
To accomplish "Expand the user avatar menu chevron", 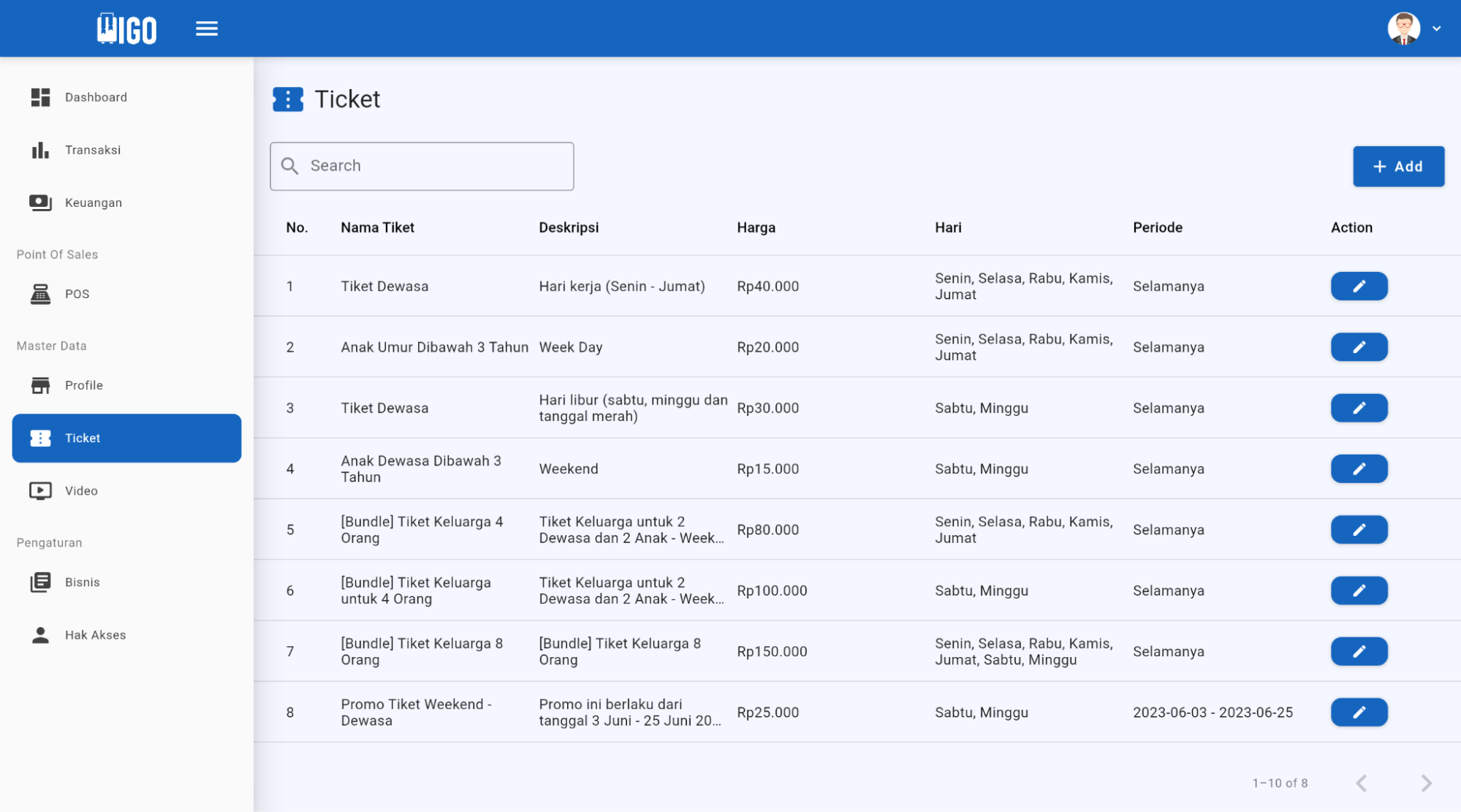I will click(x=1436, y=28).
